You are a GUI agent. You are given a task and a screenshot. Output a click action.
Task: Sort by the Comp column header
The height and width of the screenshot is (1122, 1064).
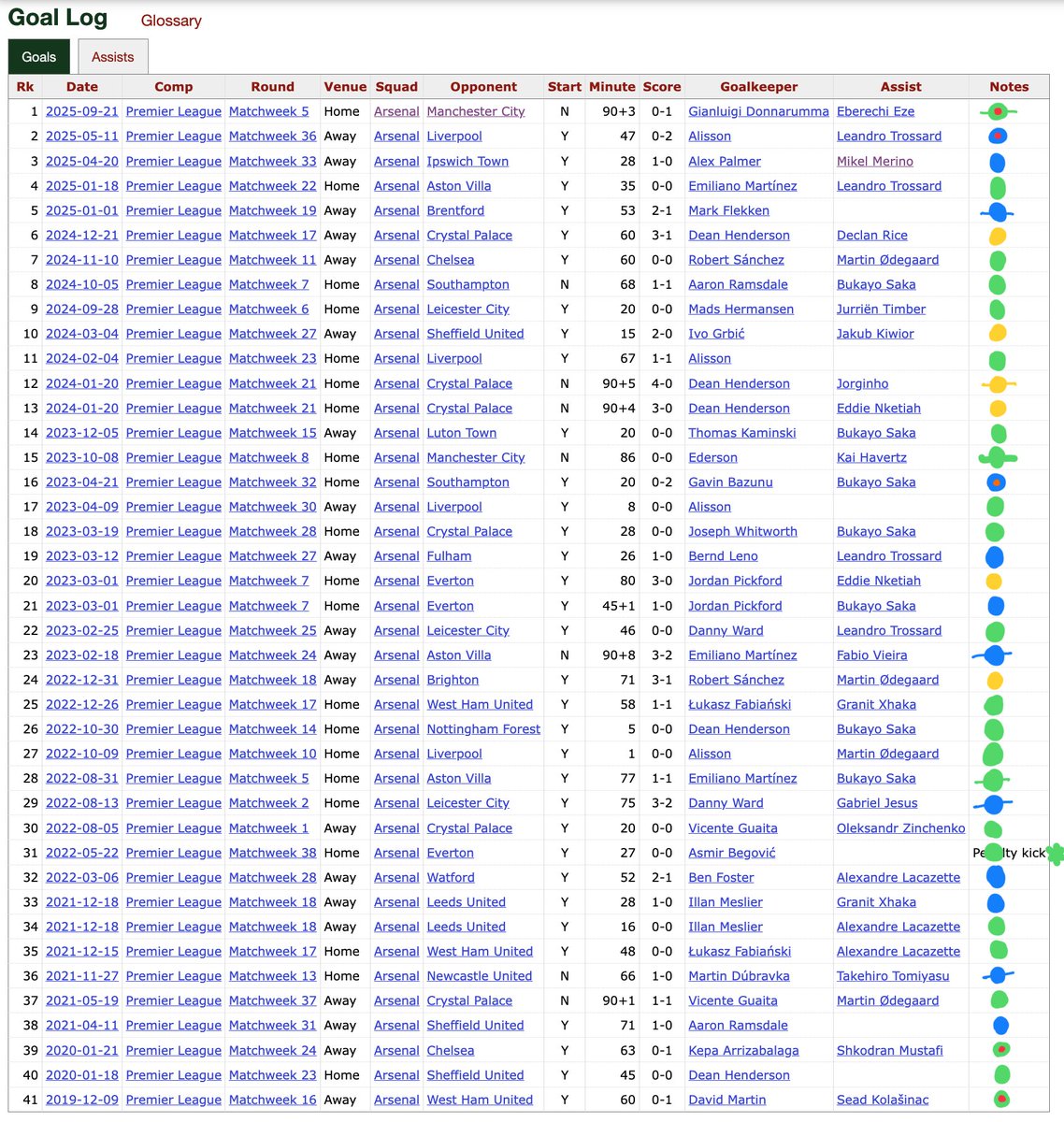174,87
